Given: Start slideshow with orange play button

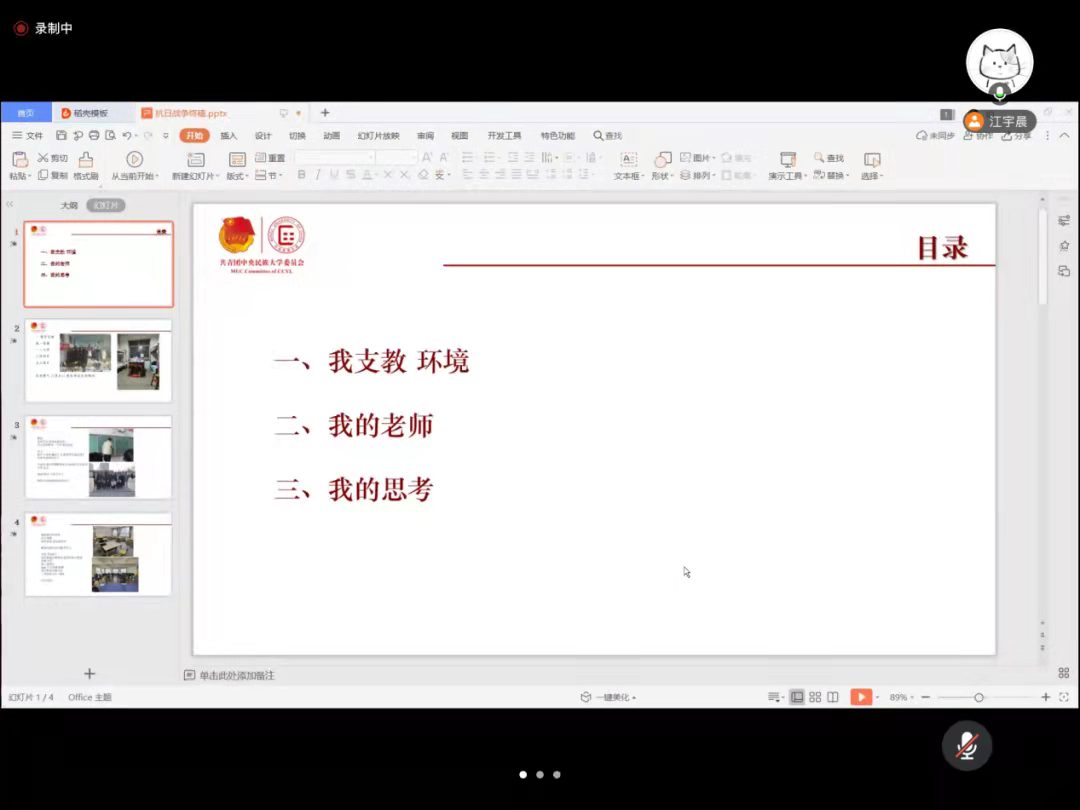Looking at the screenshot, I should coord(860,697).
